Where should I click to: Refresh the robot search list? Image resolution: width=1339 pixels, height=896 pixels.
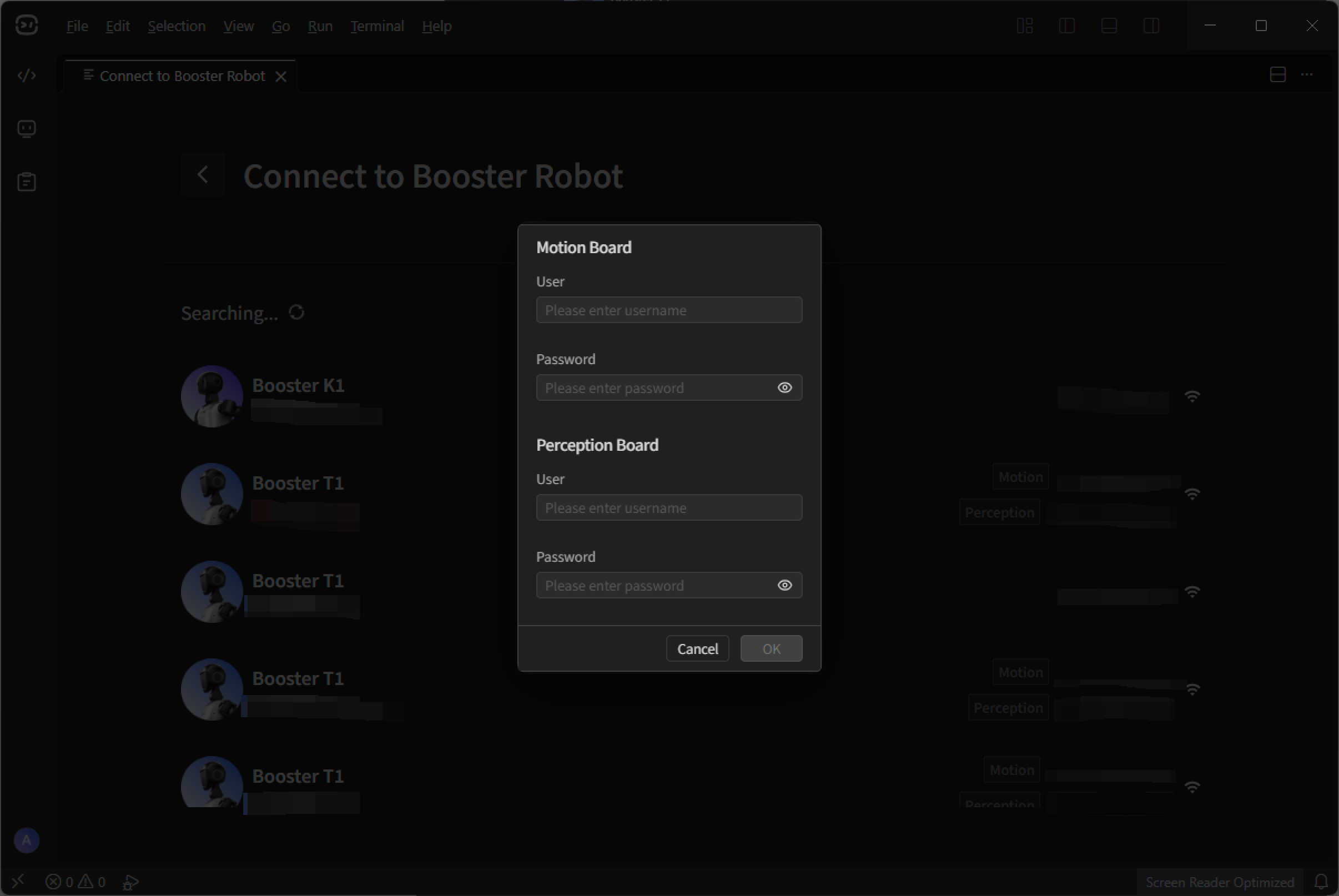click(296, 312)
